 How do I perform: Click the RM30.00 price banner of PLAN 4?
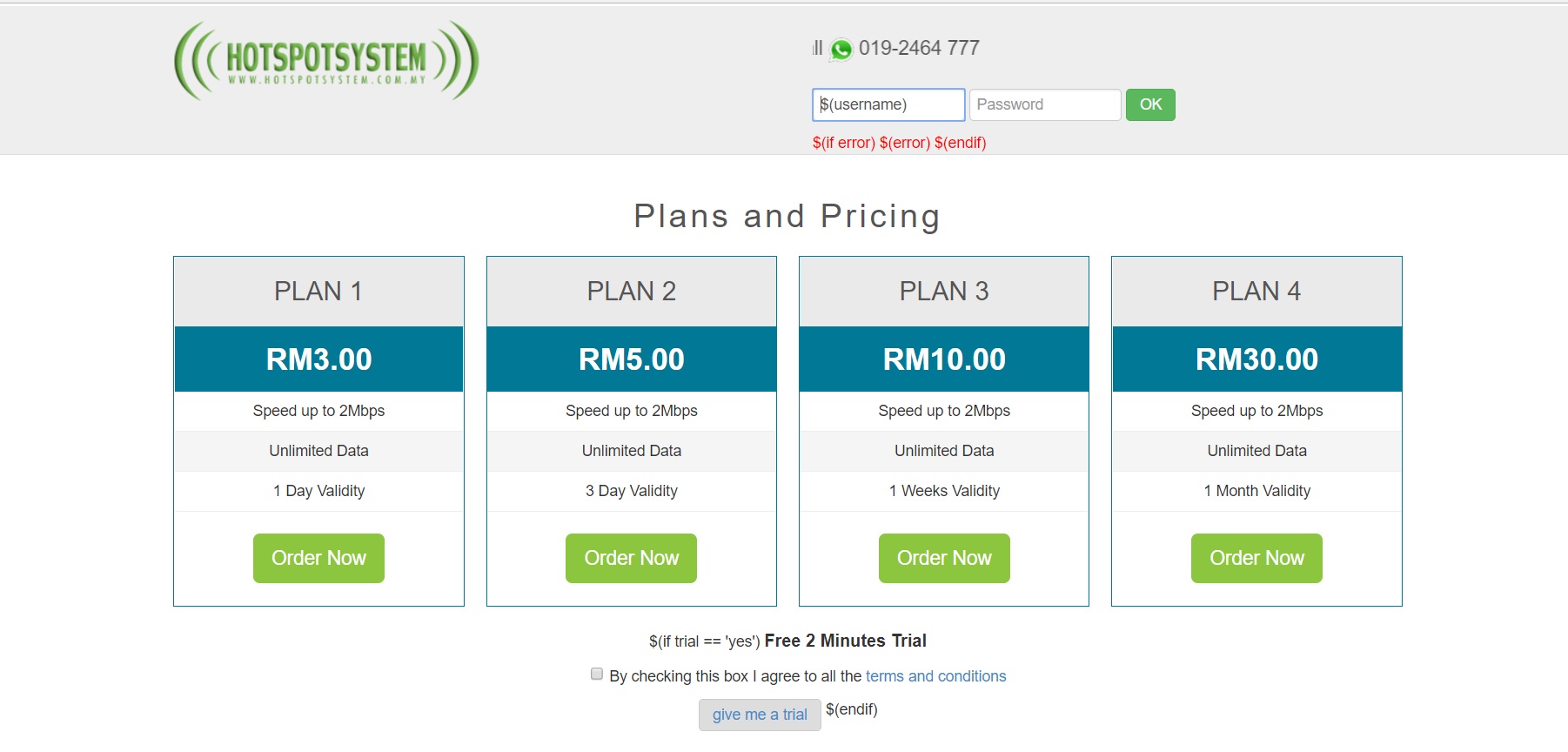1256,359
